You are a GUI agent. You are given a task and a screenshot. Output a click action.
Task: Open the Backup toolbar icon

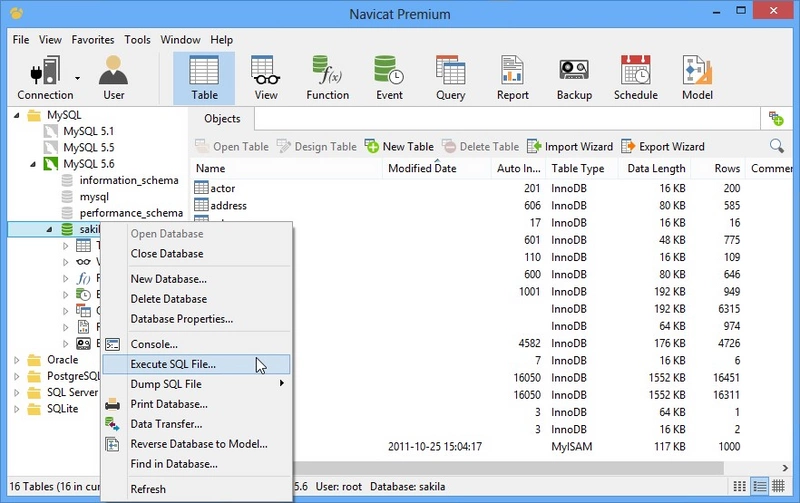point(574,78)
